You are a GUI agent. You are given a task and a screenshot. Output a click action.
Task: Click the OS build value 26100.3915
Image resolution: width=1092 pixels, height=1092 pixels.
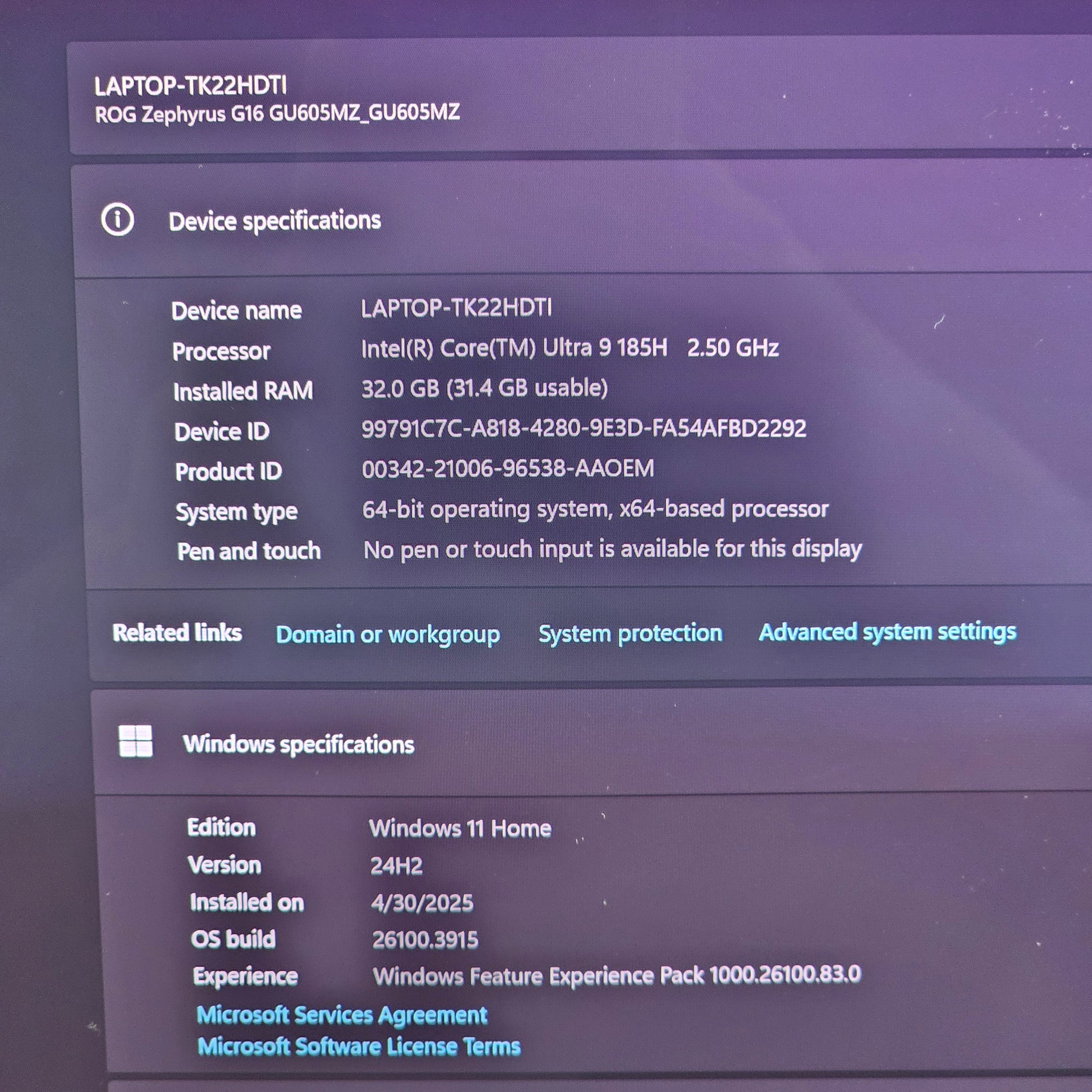point(425,939)
